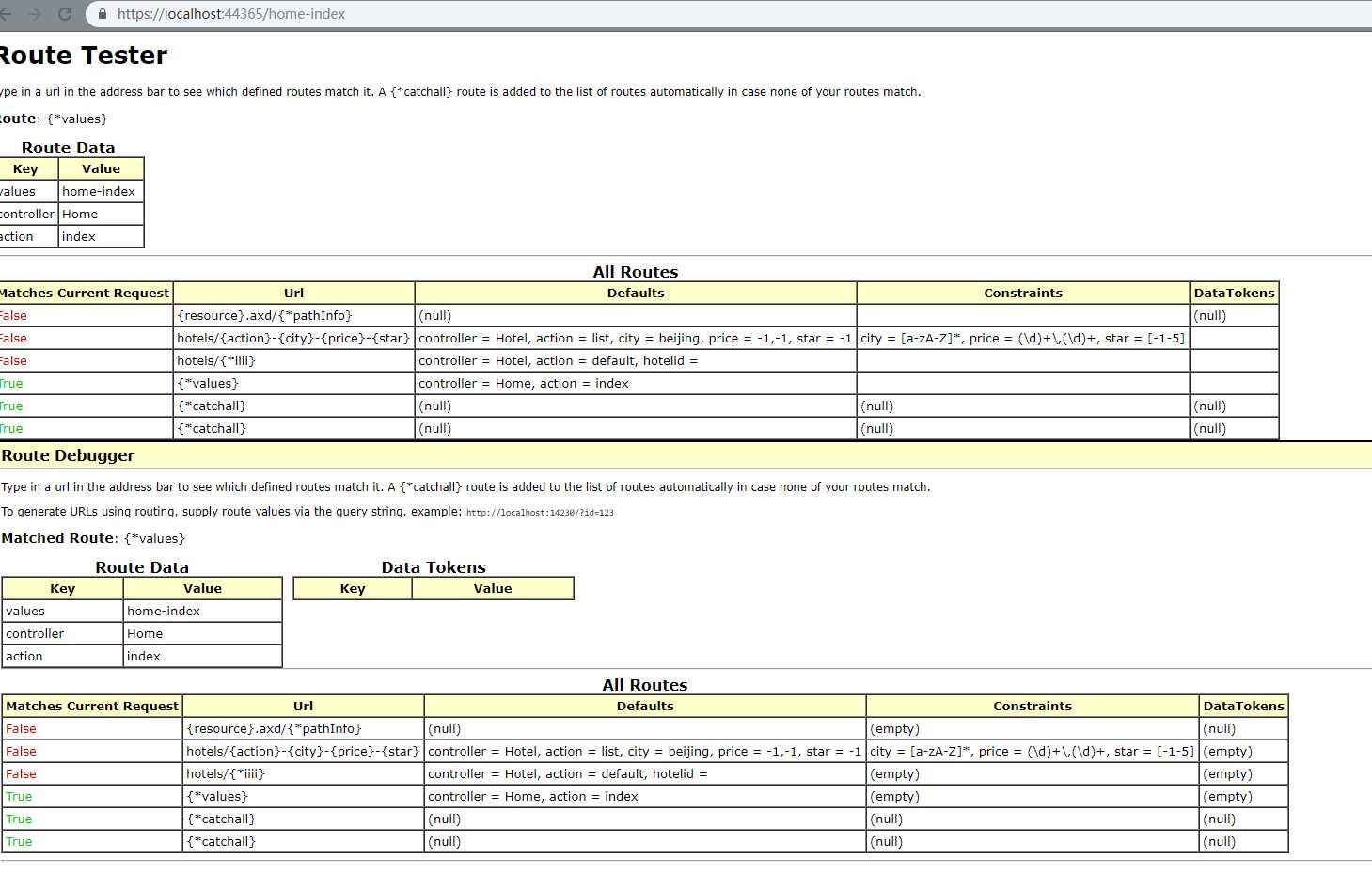Click "controller = Home, action = index" in Route Debugger table

click(533, 796)
